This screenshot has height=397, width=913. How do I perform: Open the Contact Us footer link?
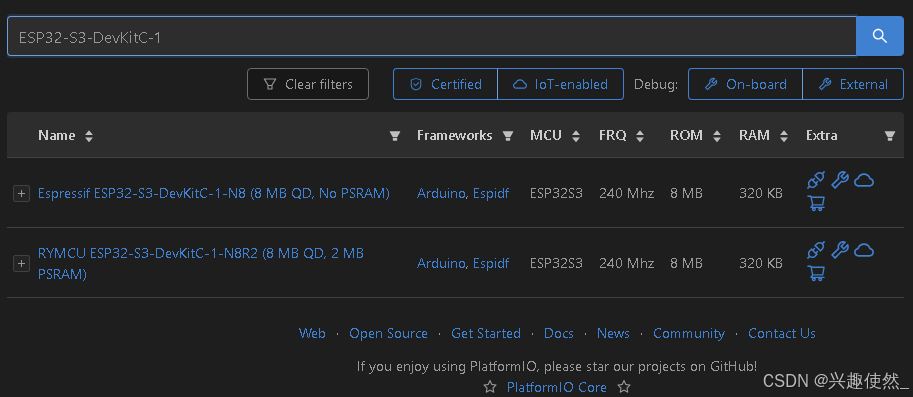(781, 334)
